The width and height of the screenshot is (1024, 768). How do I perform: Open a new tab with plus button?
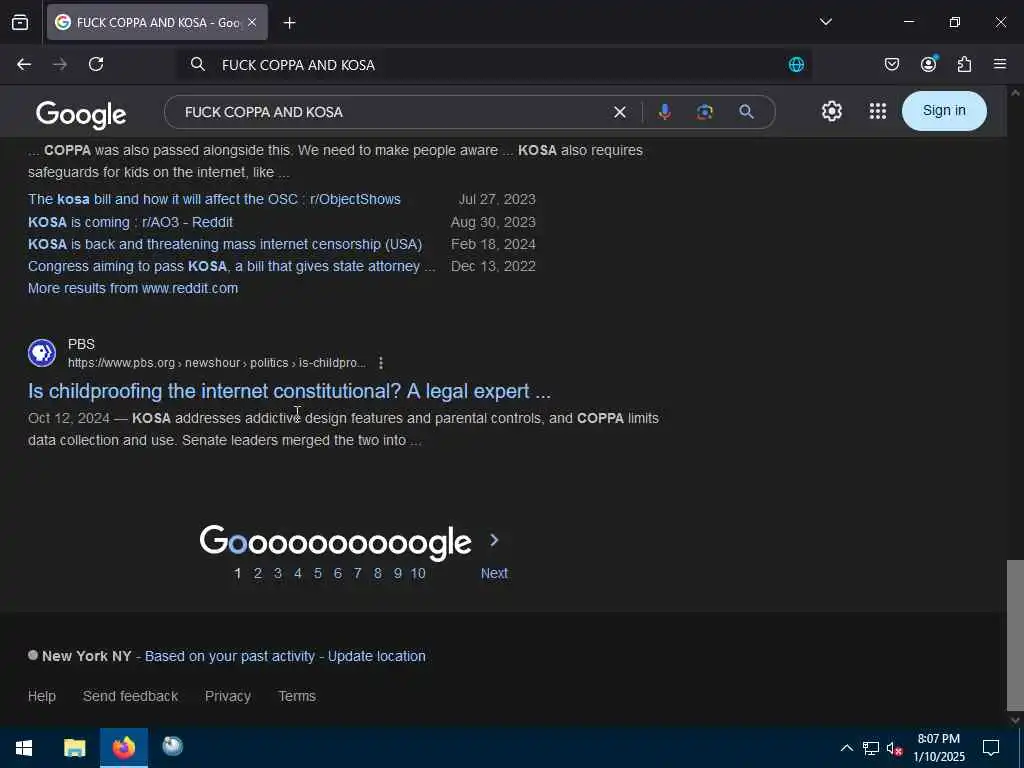(x=289, y=23)
